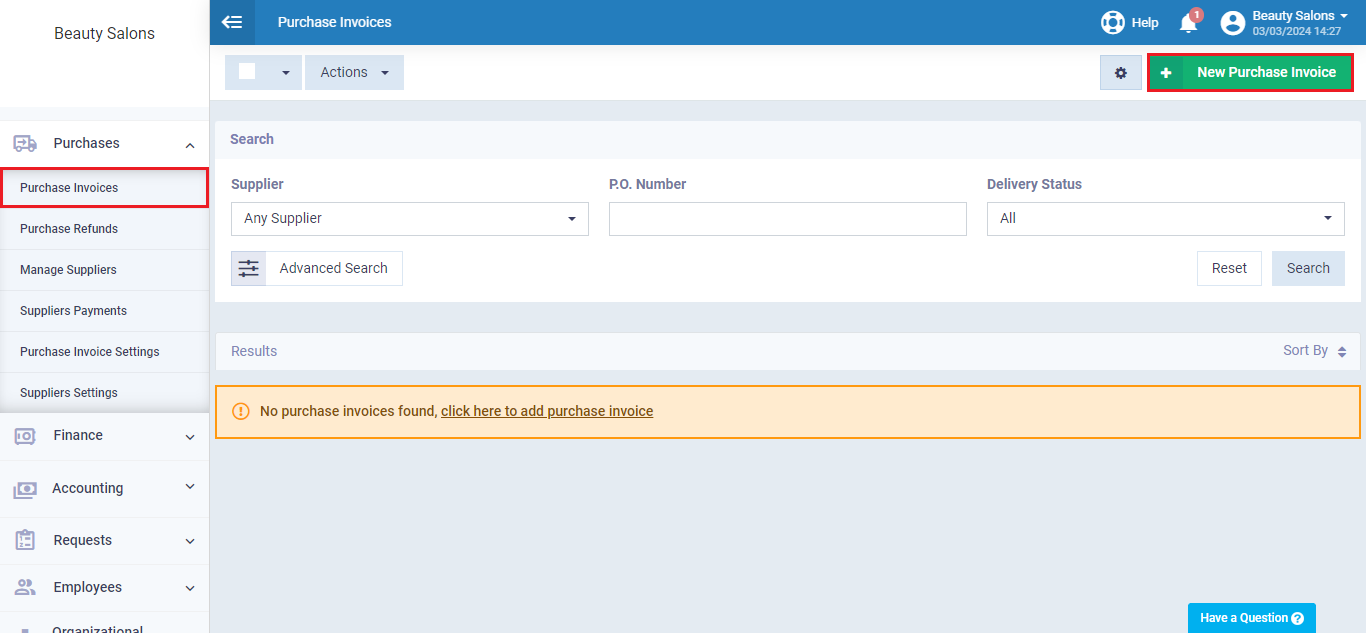Click the Purchases truck icon
This screenshot has height=633, width=1366.
pyautogui.click(x=25, y=143)
